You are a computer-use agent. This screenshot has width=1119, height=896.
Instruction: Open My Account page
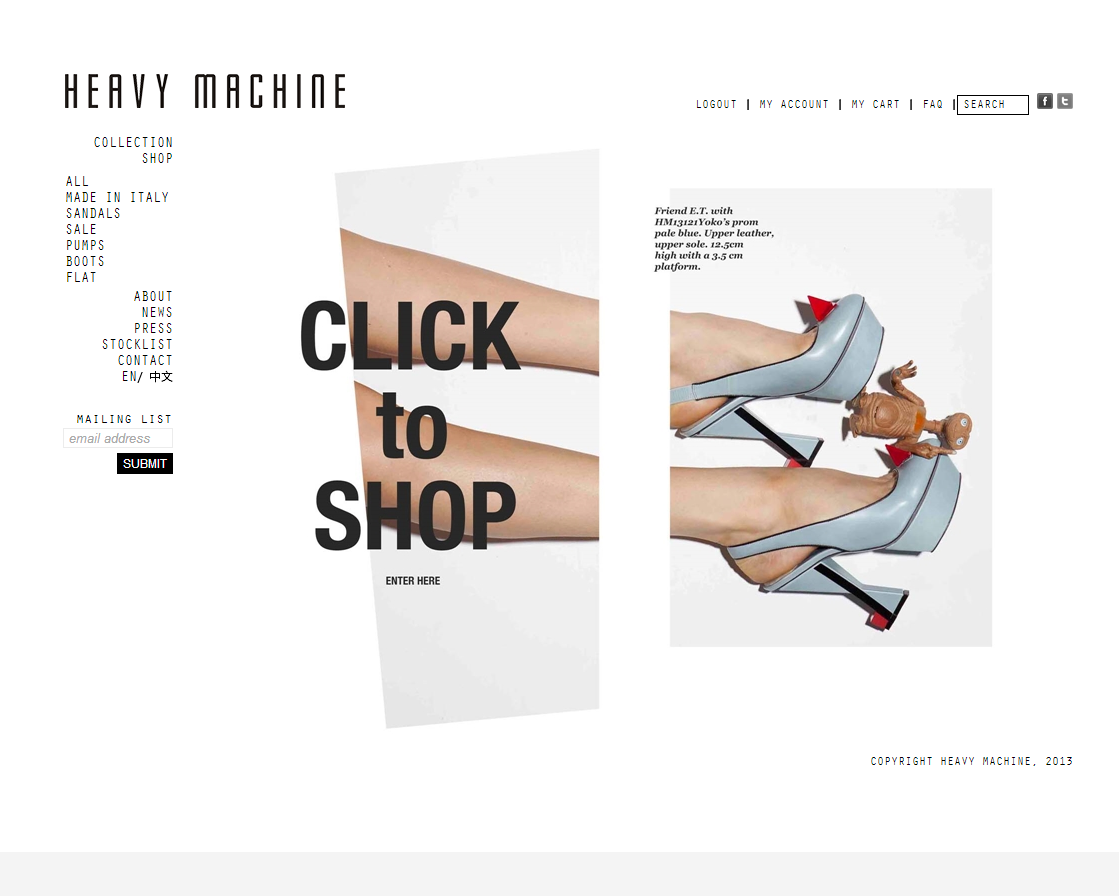point(794,104)
